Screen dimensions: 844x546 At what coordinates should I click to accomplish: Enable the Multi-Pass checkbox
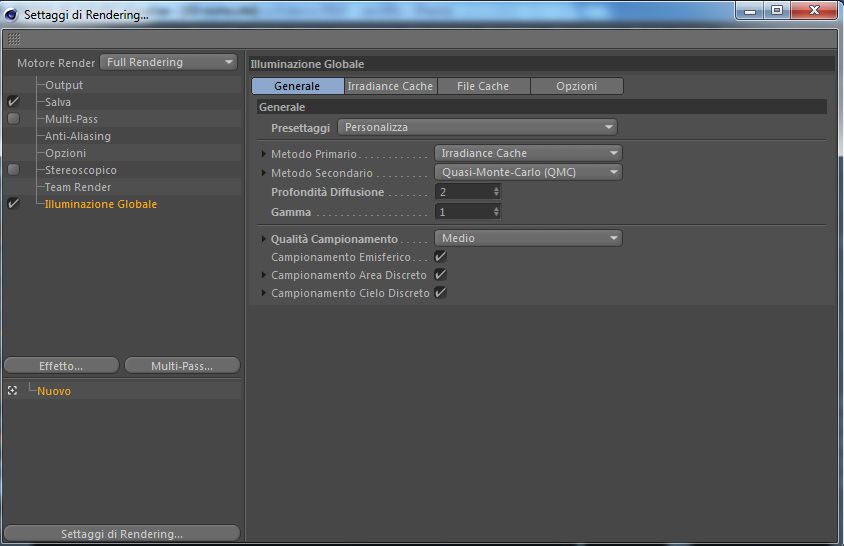[13, 118]
